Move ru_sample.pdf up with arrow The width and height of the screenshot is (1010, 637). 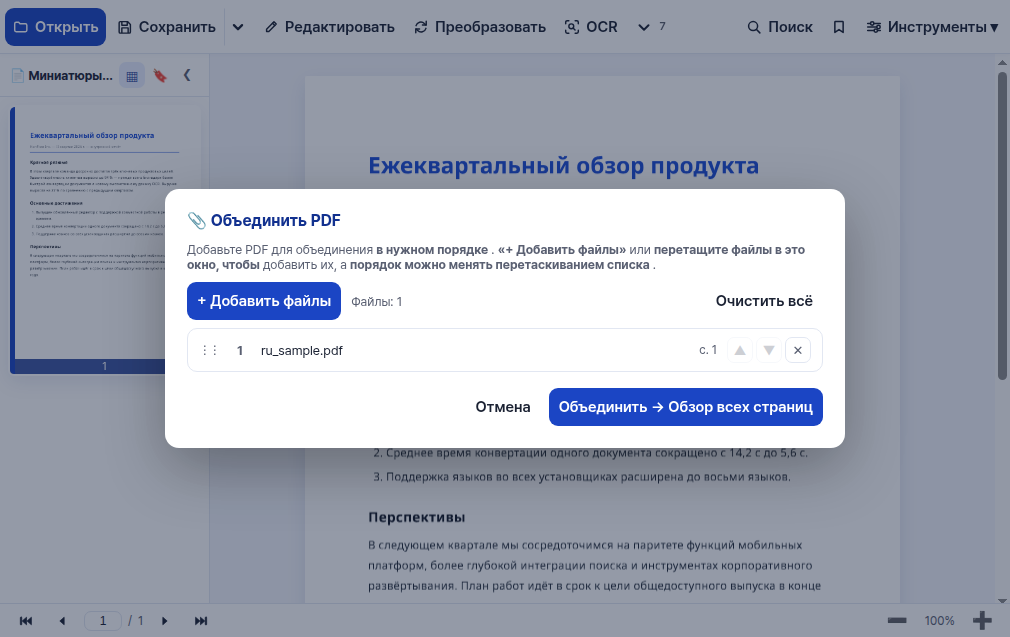[x=740, y=350]
